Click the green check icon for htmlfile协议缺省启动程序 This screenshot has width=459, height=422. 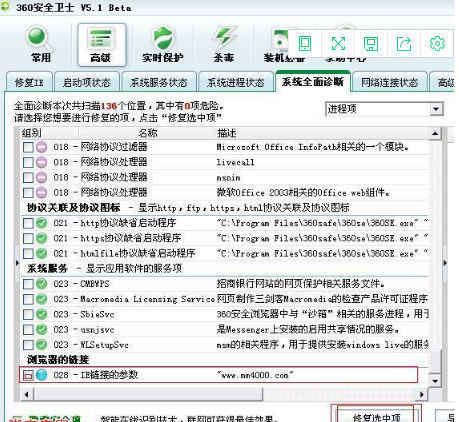[42, 253]
